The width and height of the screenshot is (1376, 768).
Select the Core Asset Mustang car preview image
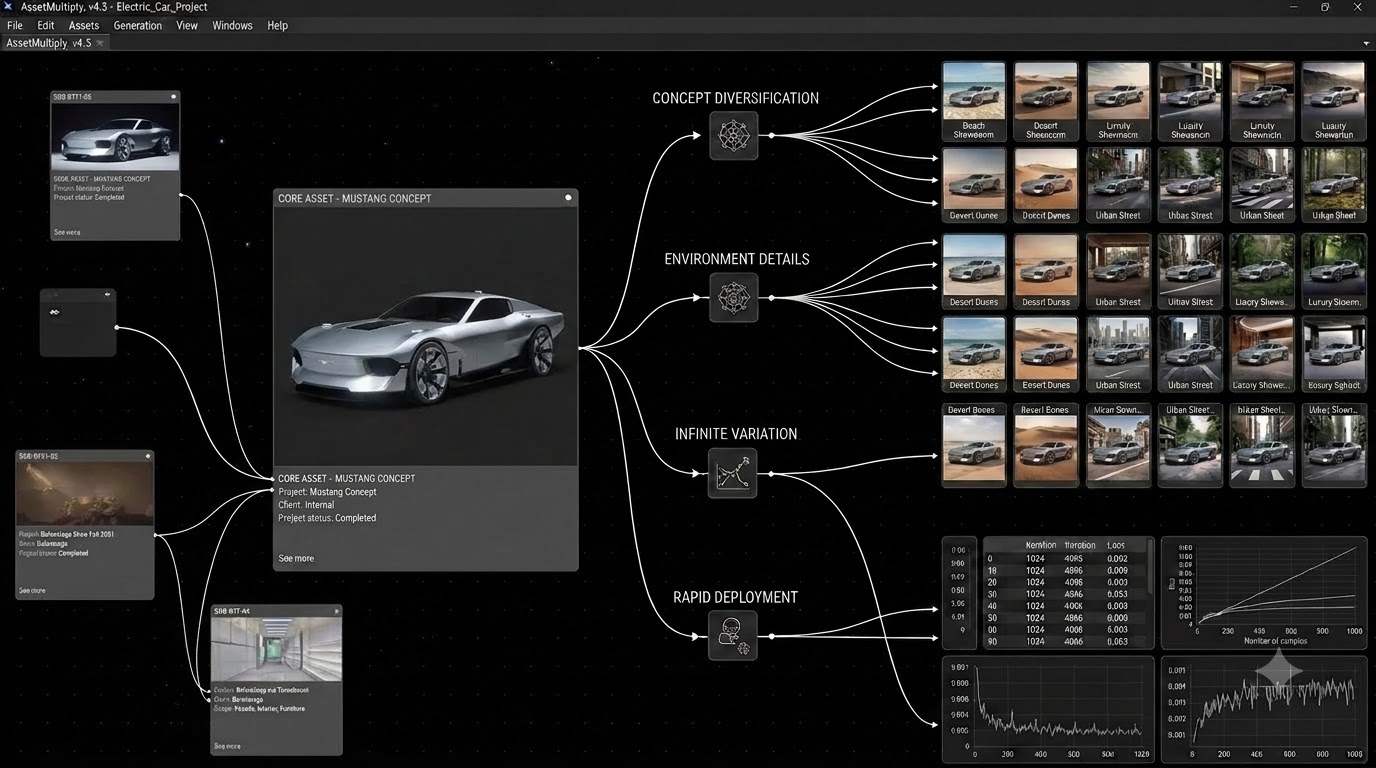(426, 337)
